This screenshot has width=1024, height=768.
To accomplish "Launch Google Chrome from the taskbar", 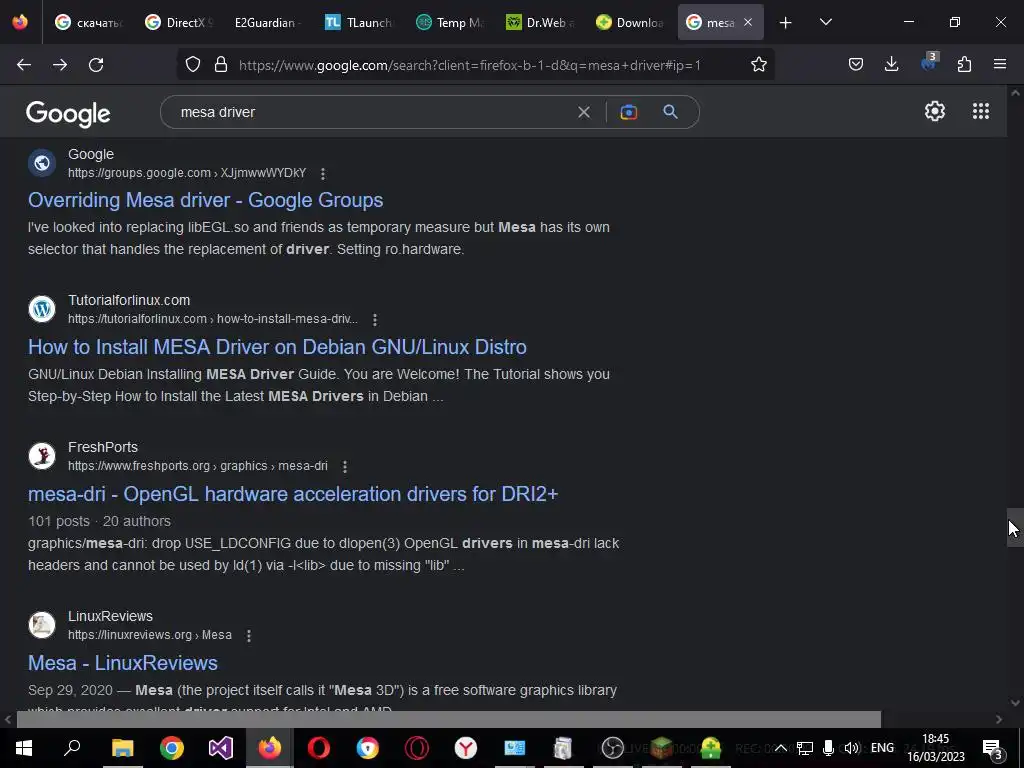I will pyautogui.click(x=172, y=748).
